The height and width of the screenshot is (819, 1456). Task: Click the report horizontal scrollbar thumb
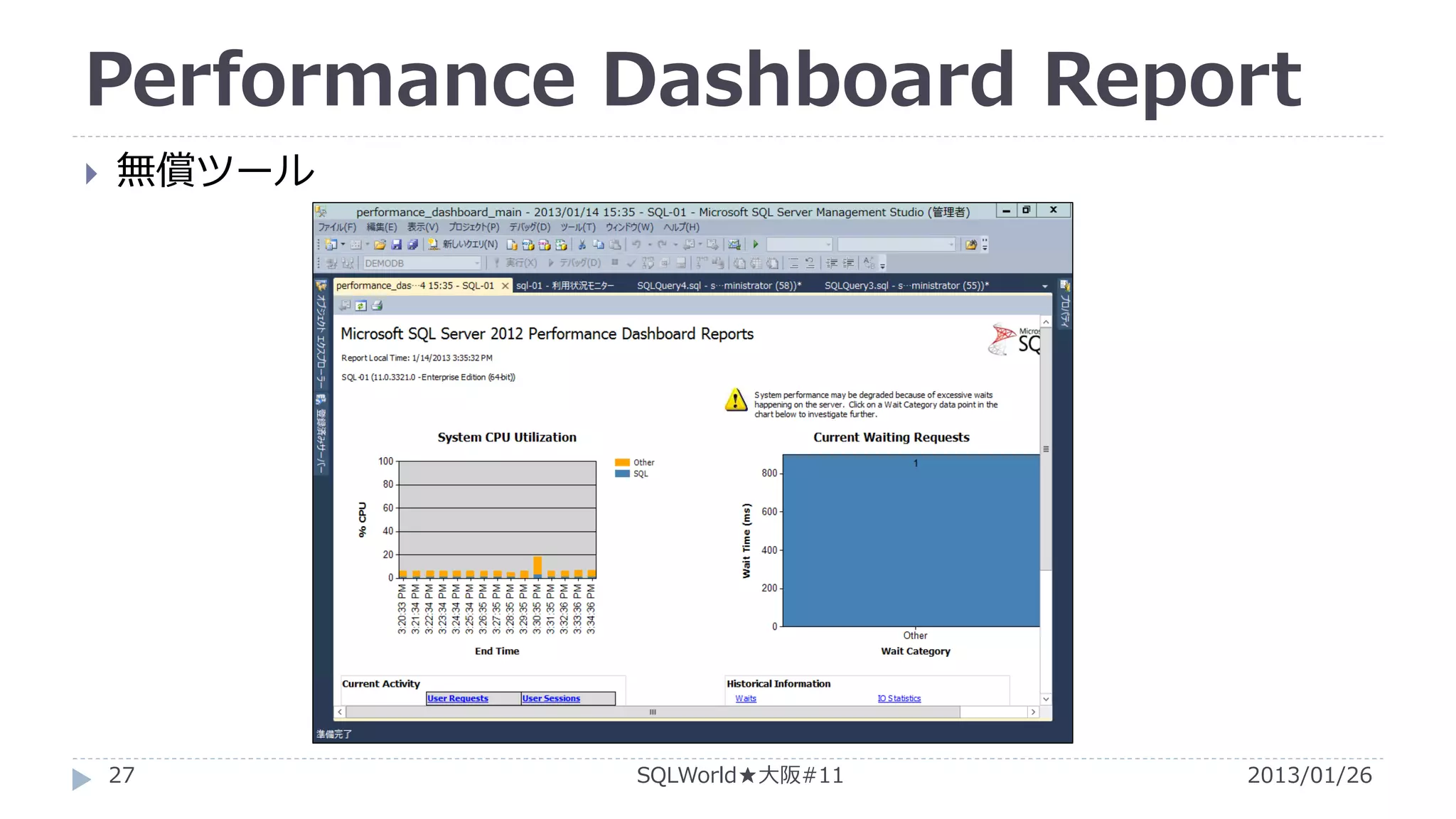653,712
